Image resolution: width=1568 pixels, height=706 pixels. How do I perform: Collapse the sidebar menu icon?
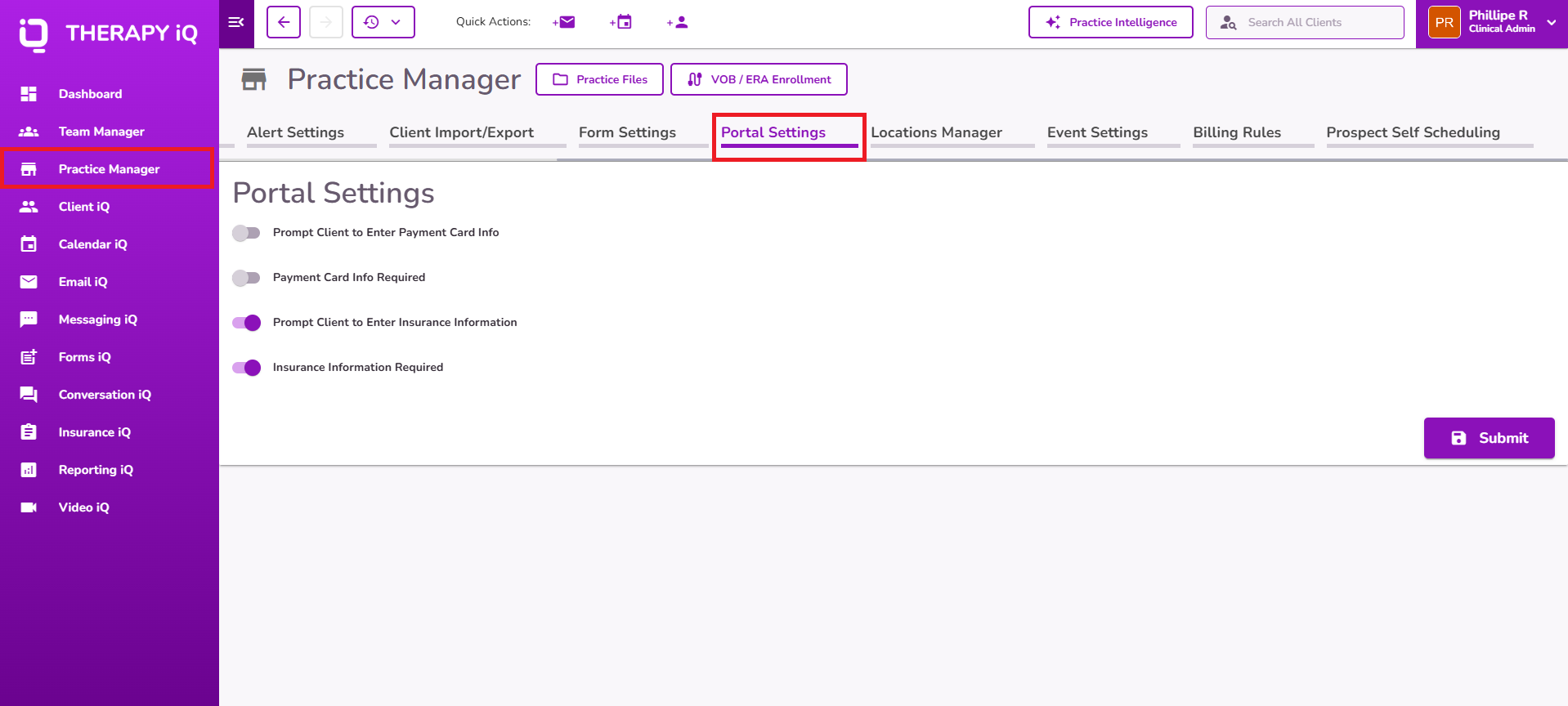point(236,22)
